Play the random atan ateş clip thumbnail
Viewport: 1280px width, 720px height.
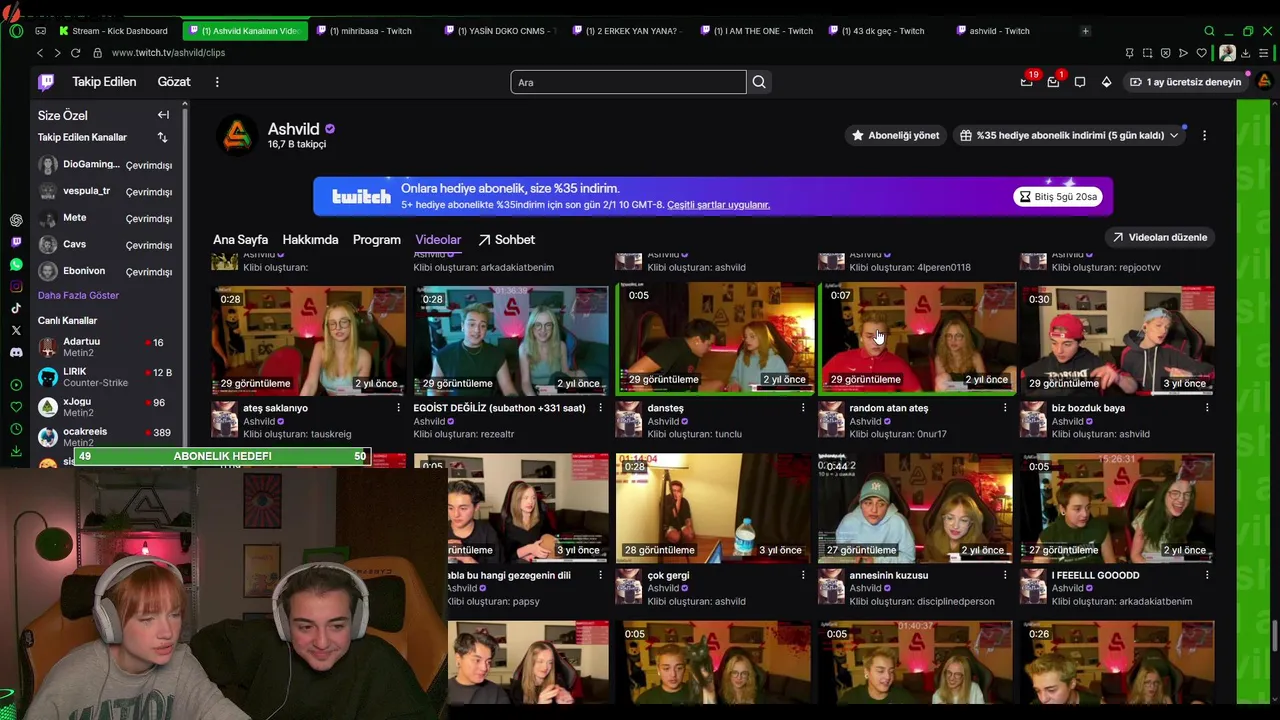917,338
